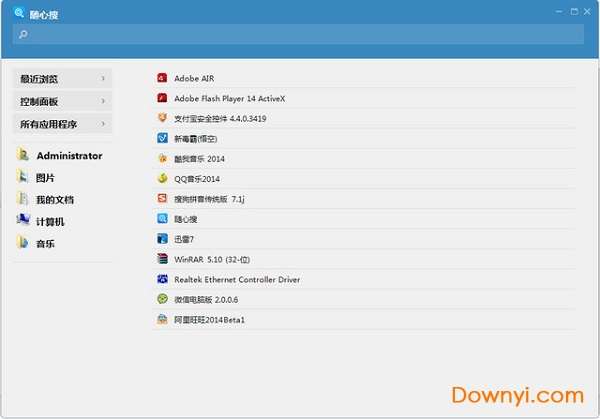
Task: Select the QQ音乐2014 text
Action: (197, 179)
